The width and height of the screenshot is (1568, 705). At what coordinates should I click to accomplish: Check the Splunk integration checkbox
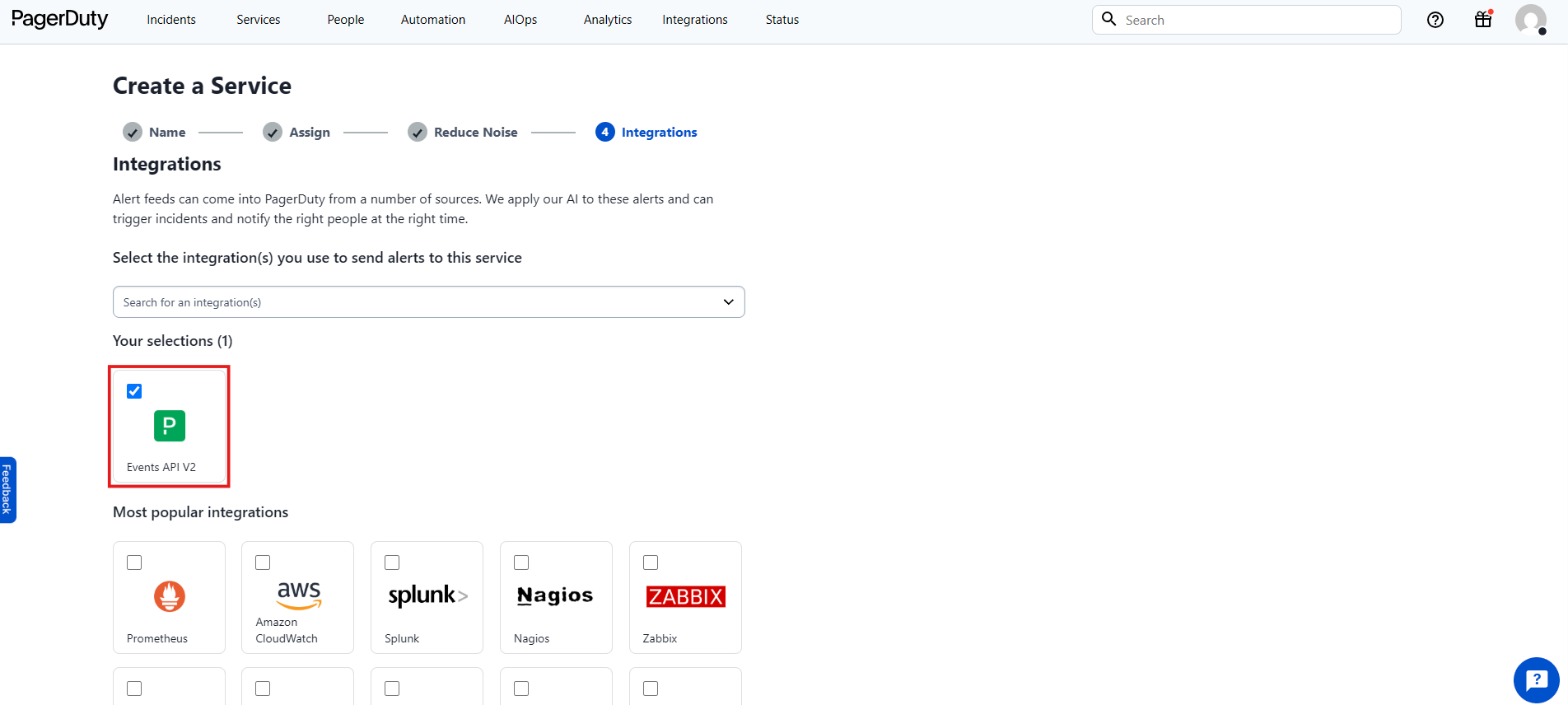coord(392,563)
